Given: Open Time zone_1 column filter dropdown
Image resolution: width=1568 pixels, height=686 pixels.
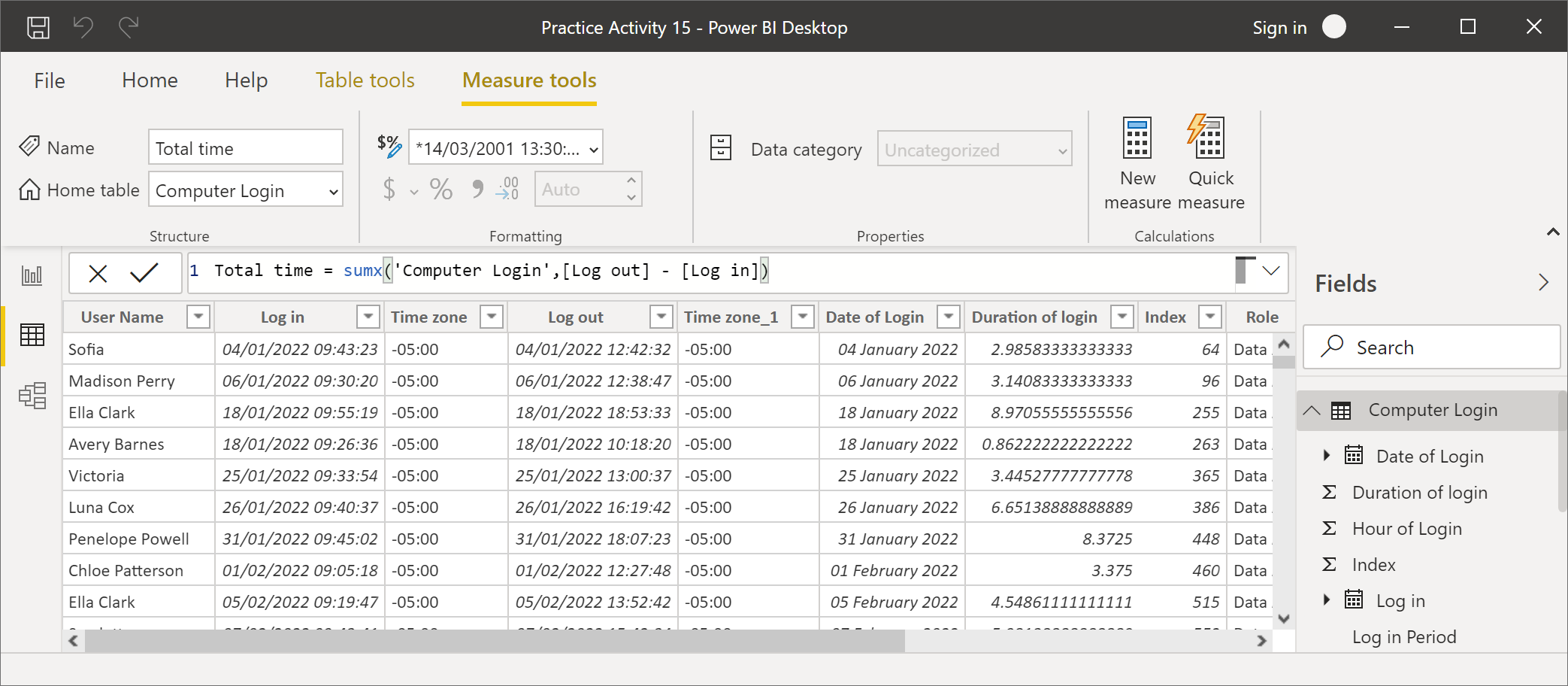Looking at the screenshot, I should 803,317.
